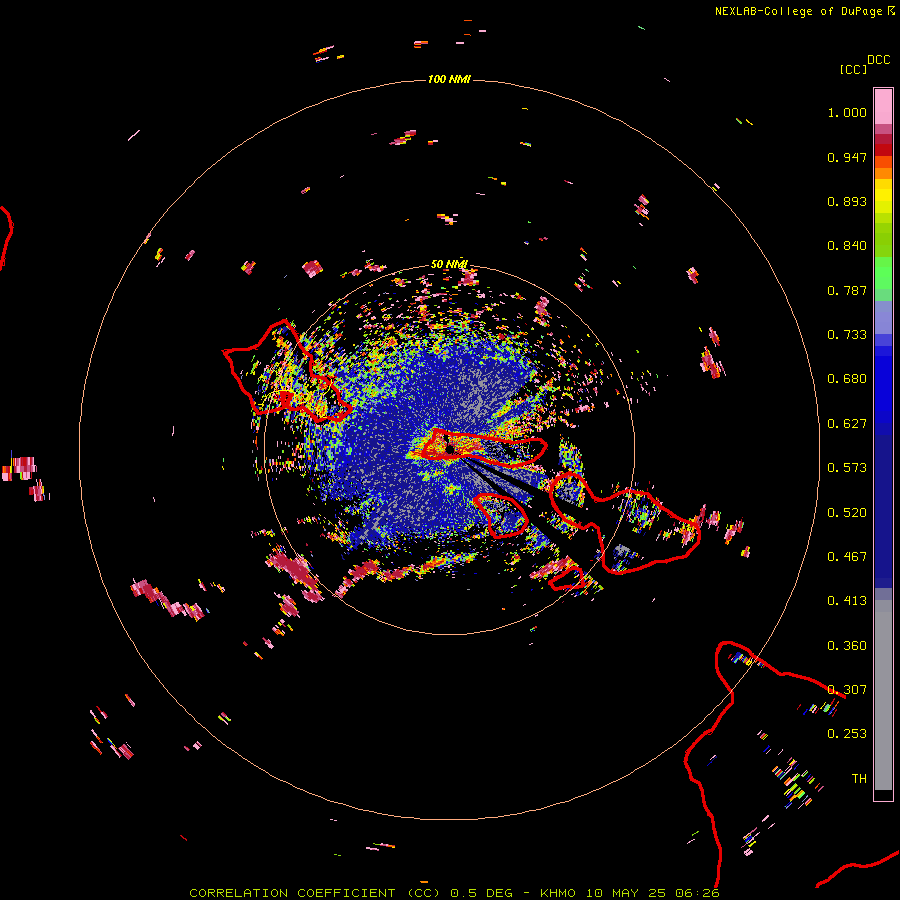The image size is (900, 900).
Task: Click the NEXLAB-College of DuPage credit text
Action: pyautogui.click(x=804, y=11)
